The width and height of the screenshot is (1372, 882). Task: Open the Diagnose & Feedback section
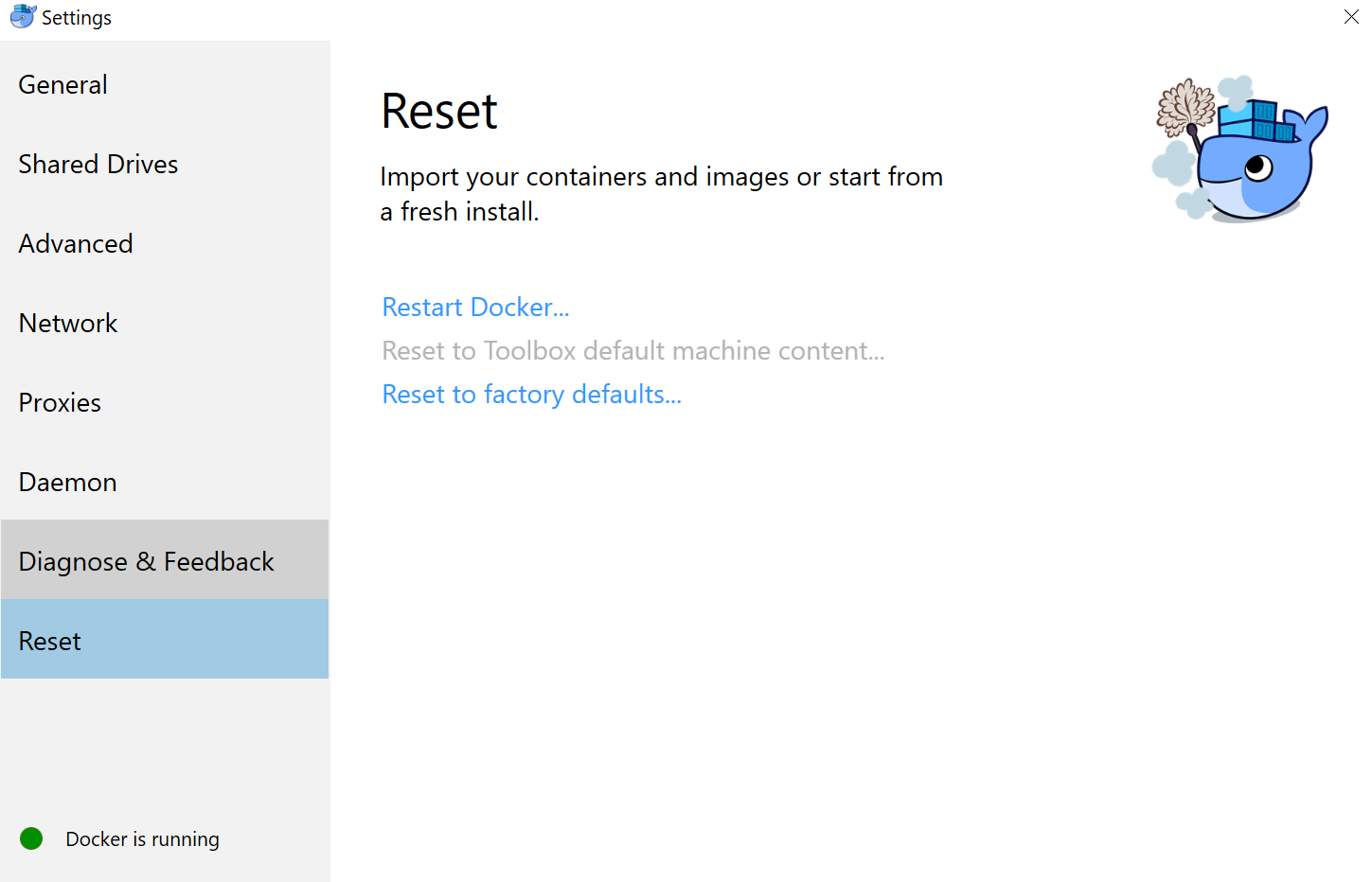pyautogui.click(x=146, y=561)
